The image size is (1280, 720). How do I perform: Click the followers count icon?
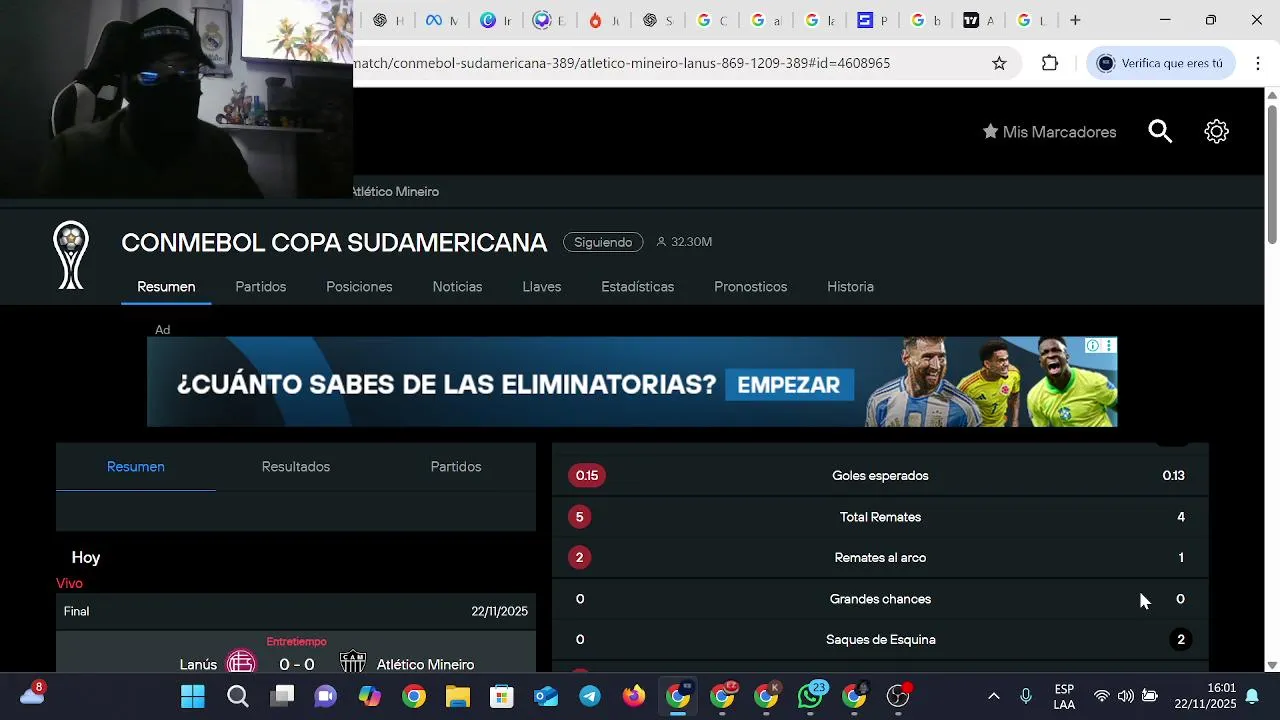661,242
